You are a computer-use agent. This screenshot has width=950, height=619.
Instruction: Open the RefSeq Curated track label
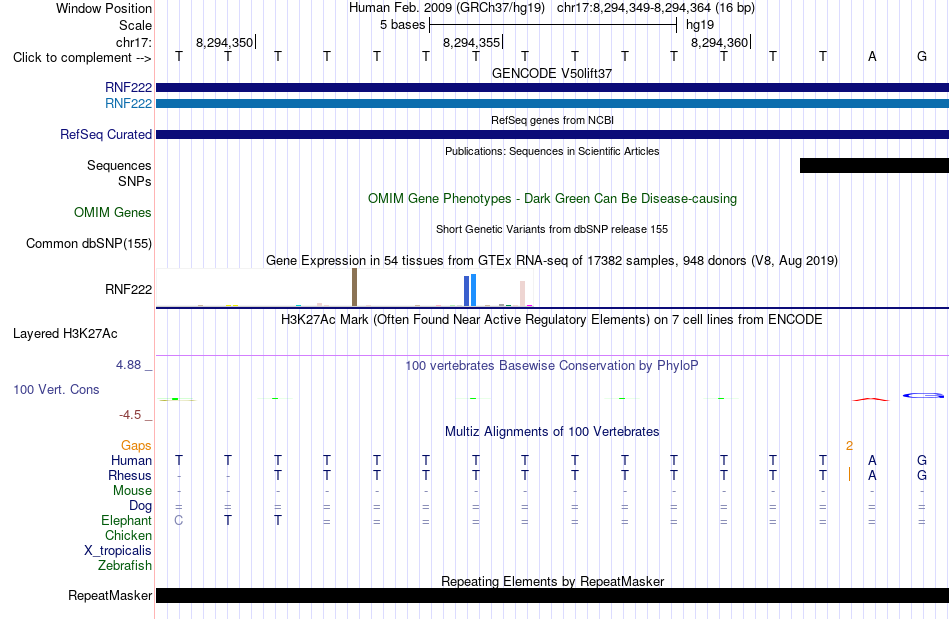(106, 134)
